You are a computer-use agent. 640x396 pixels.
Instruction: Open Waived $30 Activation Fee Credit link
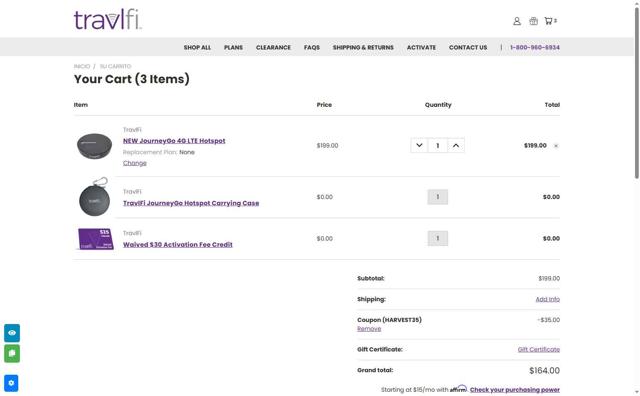pyautogui.click(x=178, y=245)
